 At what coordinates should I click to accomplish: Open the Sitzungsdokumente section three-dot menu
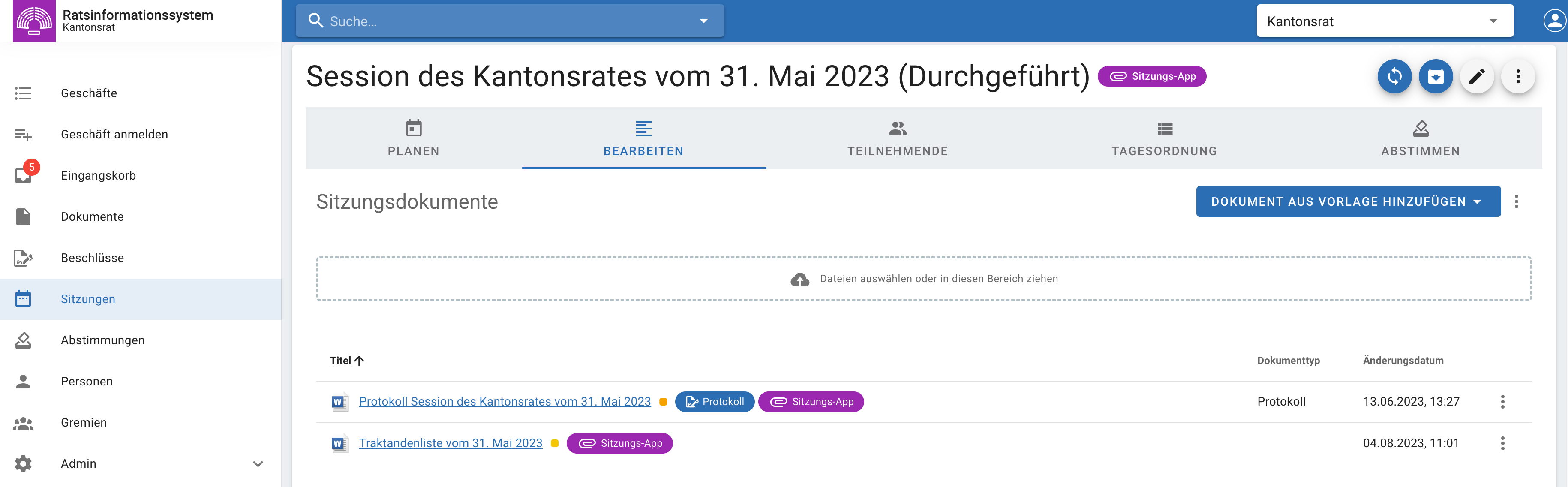(x=1516, y=201)
